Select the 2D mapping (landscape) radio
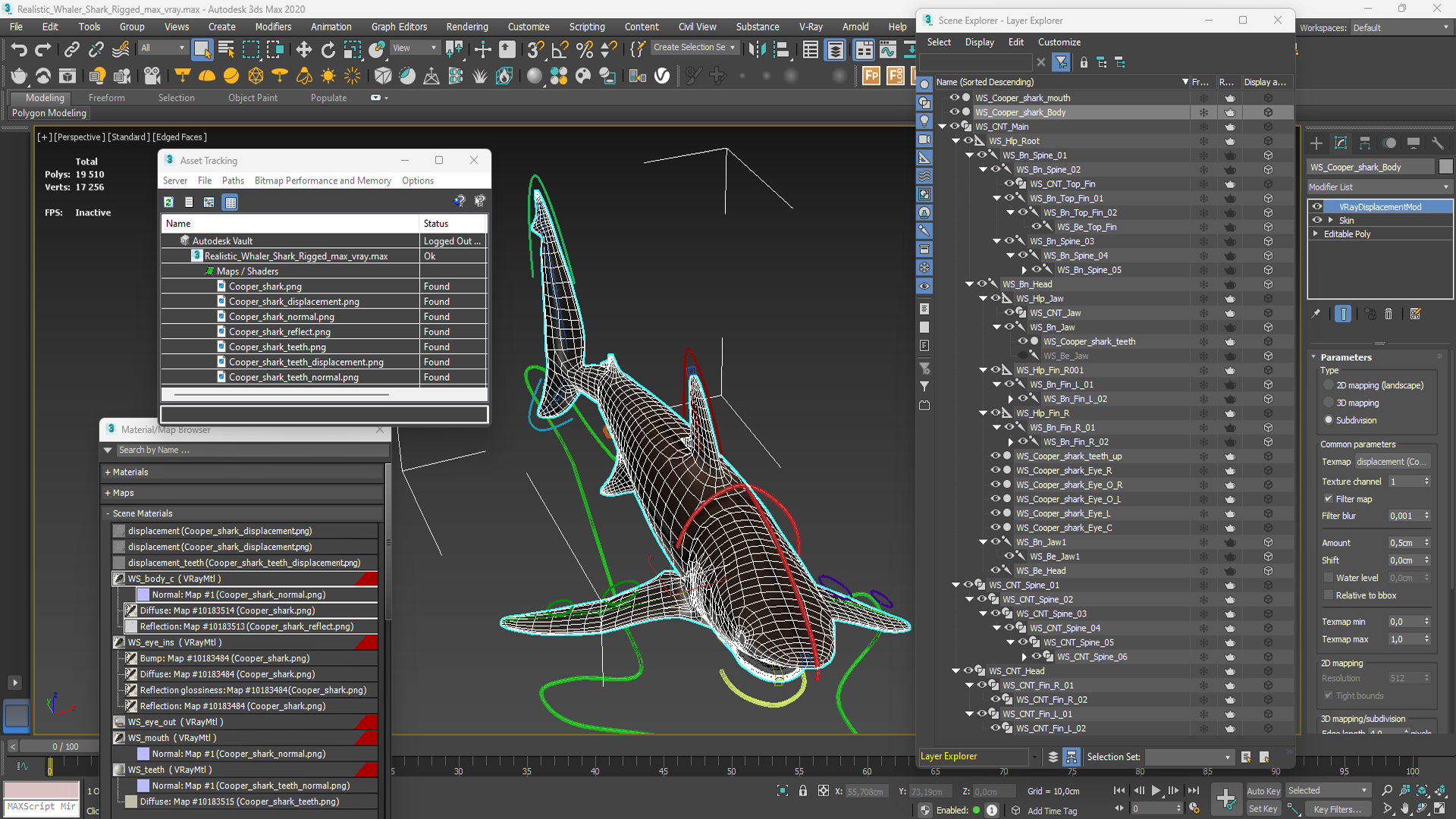This screenshot has width=1456, height=819. click(x=1329, y=386)
